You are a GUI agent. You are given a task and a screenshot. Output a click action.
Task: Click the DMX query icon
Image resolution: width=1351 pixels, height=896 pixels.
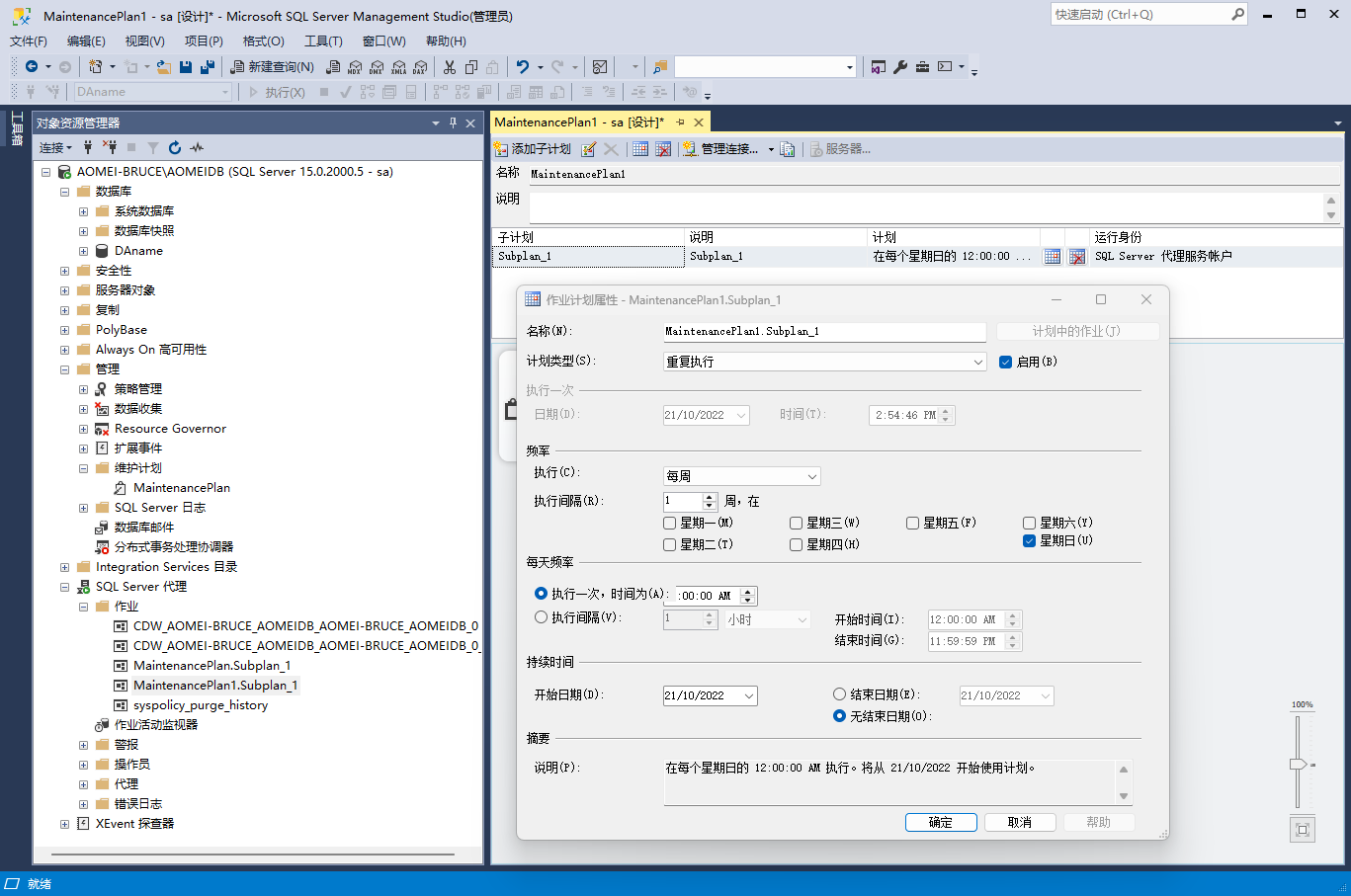(377, 66)
